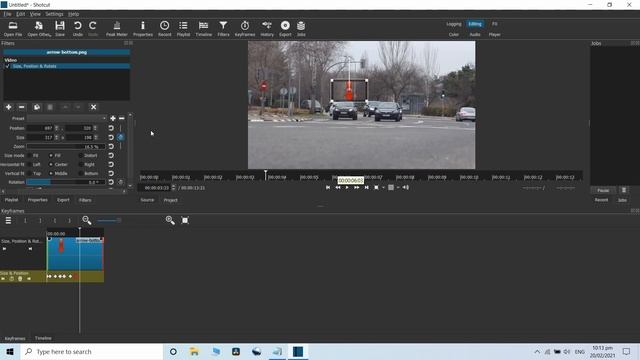Viewport: 640px width, 360px height.
Task: Add a filter with plus button
Action: [9, 107]
